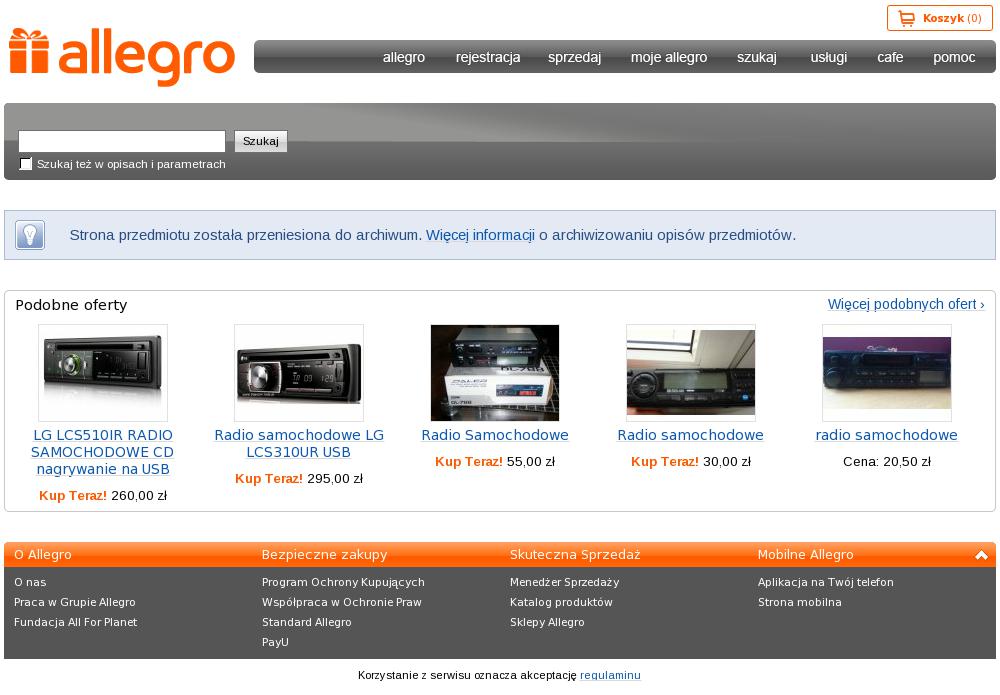Open the allegro menu item

tap(404, 57)
